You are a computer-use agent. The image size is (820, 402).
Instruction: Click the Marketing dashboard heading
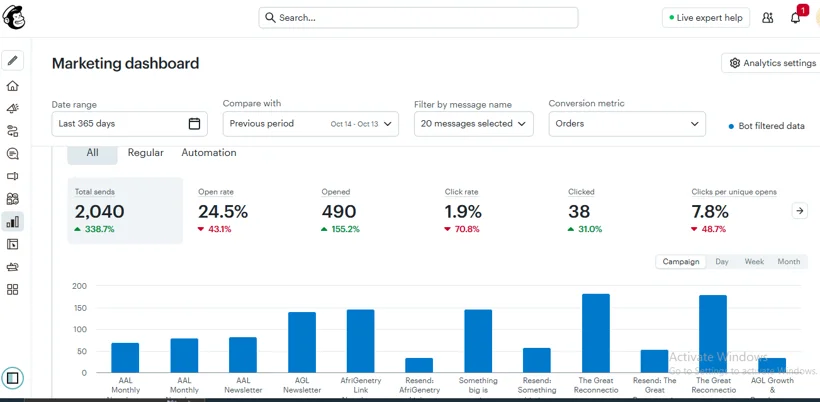tap(126, 63)
